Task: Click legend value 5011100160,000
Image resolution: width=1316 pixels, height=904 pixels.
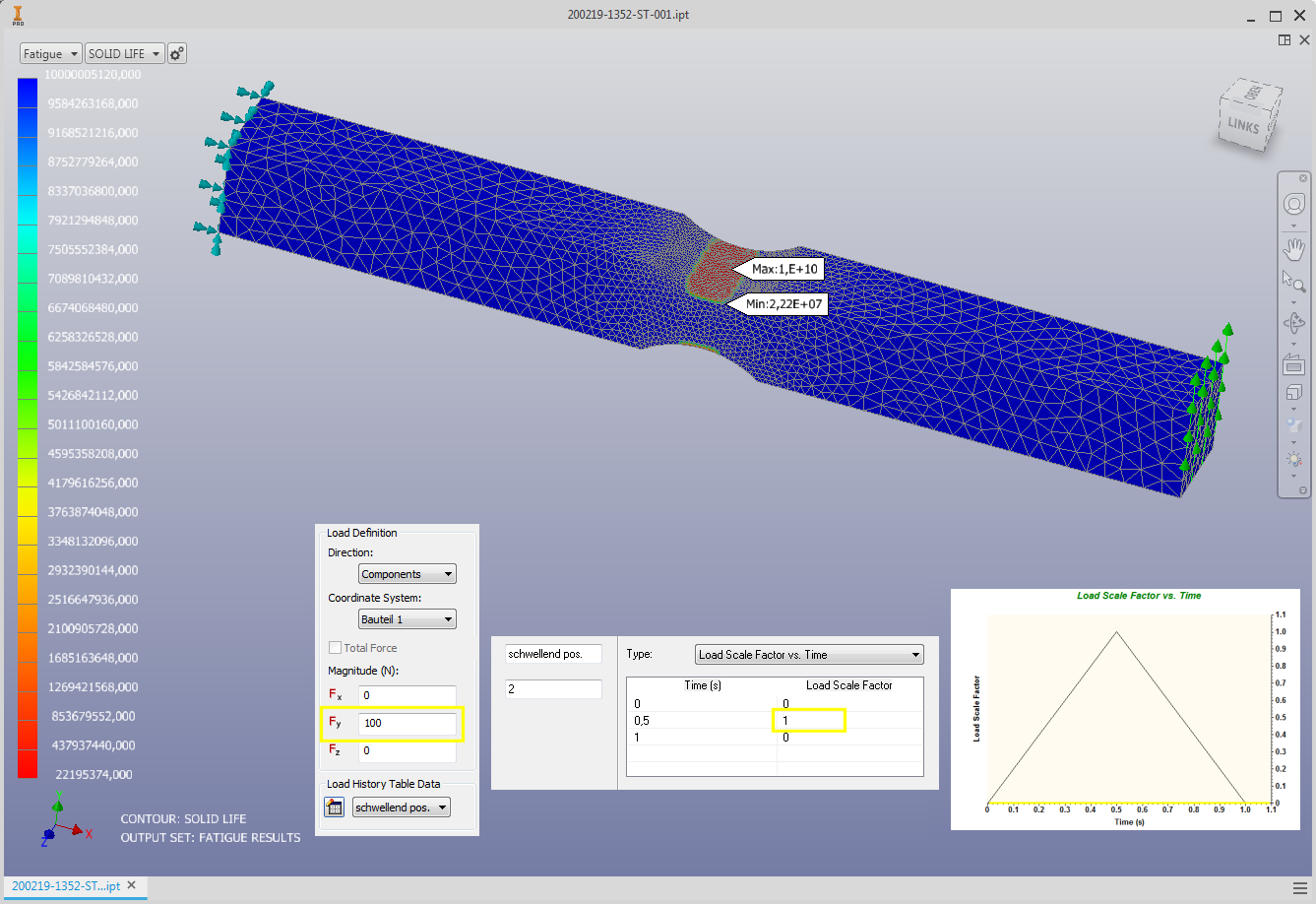Action: tap(93, 424)
